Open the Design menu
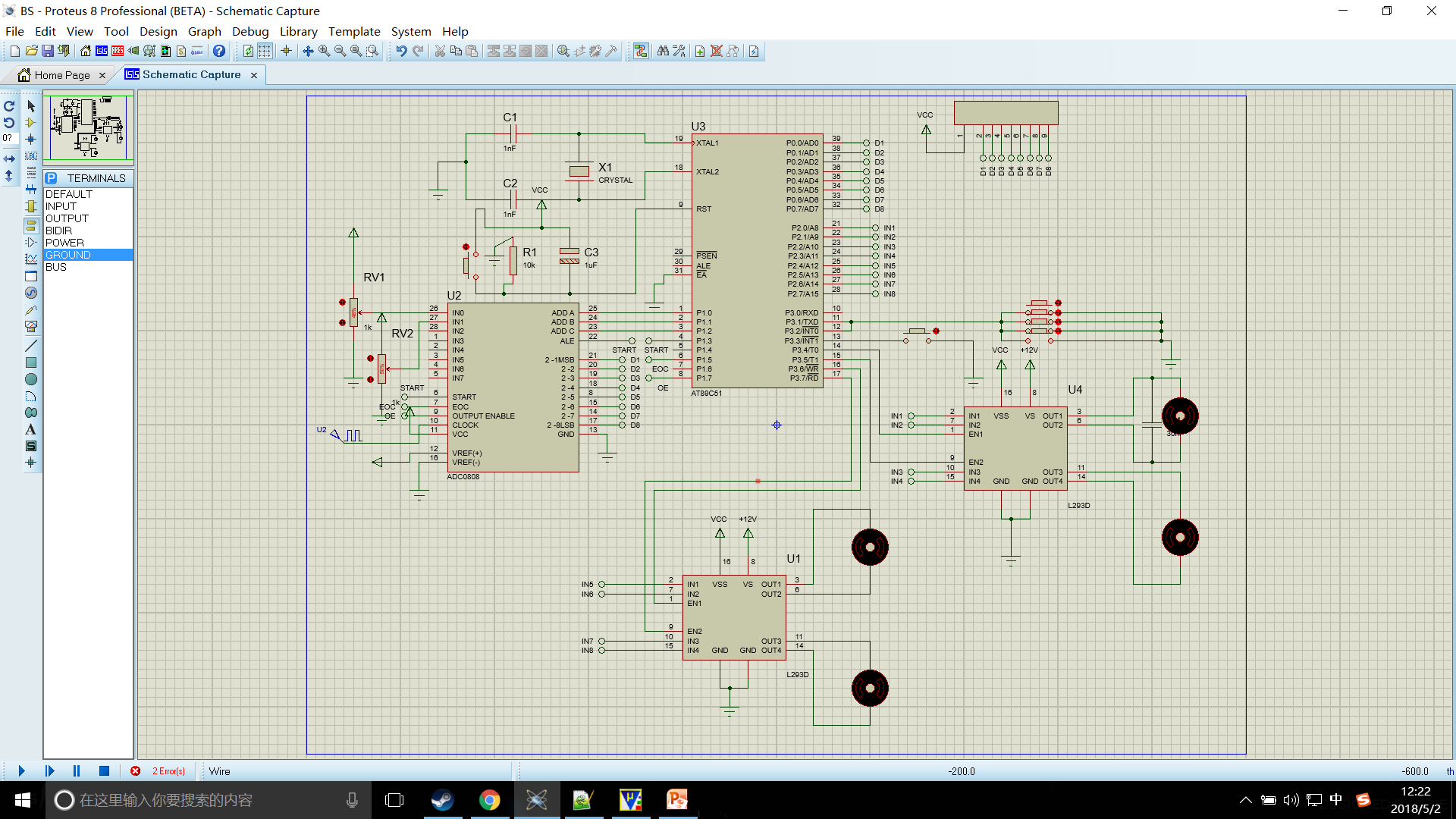1456x819 pixels. click(x=158, y=31)
